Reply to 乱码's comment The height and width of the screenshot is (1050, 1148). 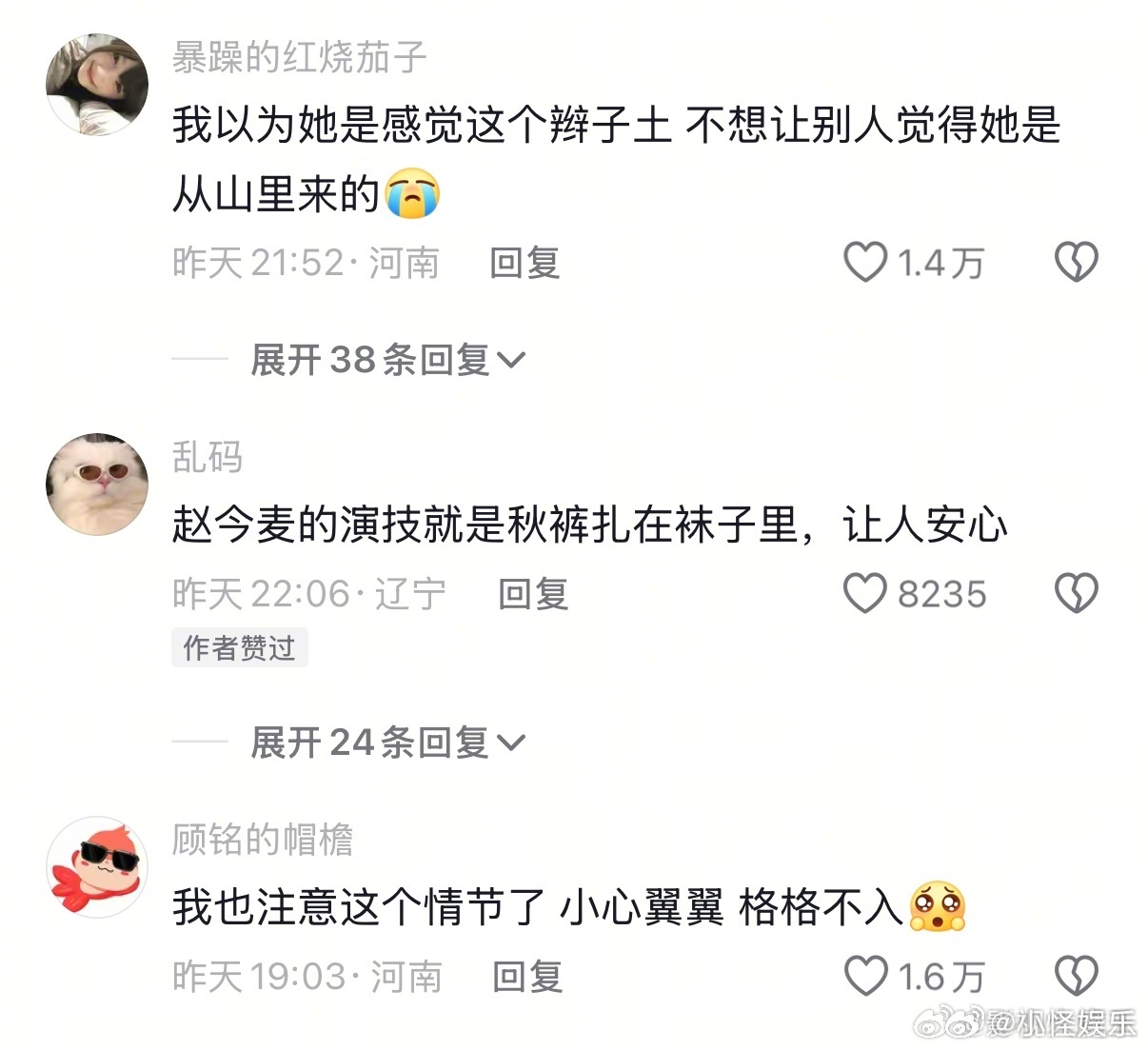(x=533, y=594)
